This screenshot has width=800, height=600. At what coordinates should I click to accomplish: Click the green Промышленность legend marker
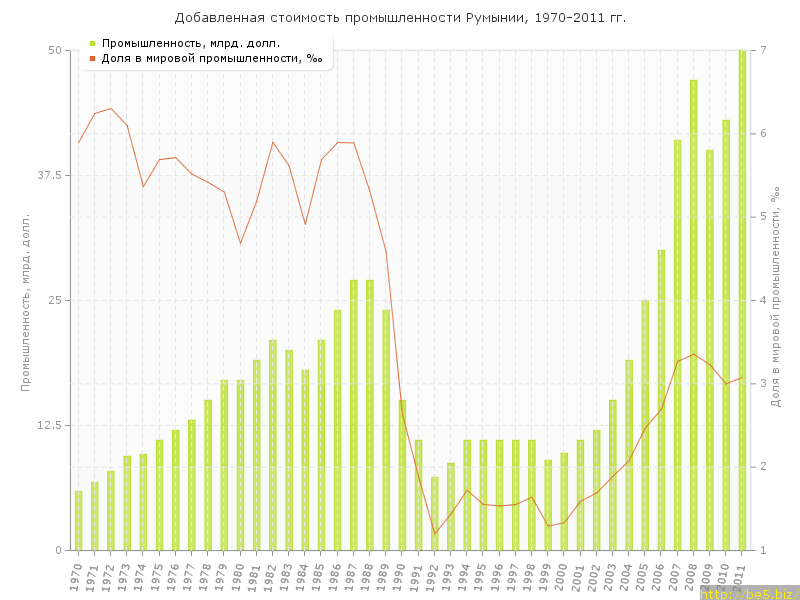coord(92,43)
